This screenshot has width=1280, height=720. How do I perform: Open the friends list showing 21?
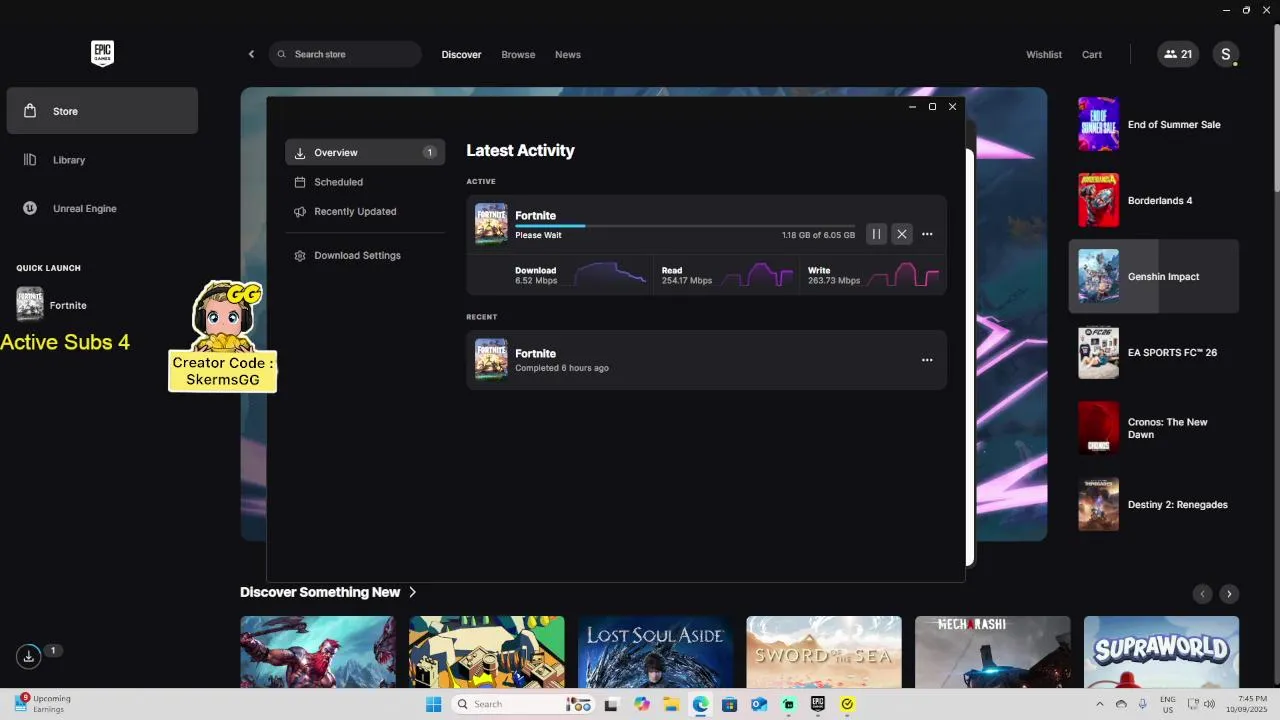pos(1178,54)
